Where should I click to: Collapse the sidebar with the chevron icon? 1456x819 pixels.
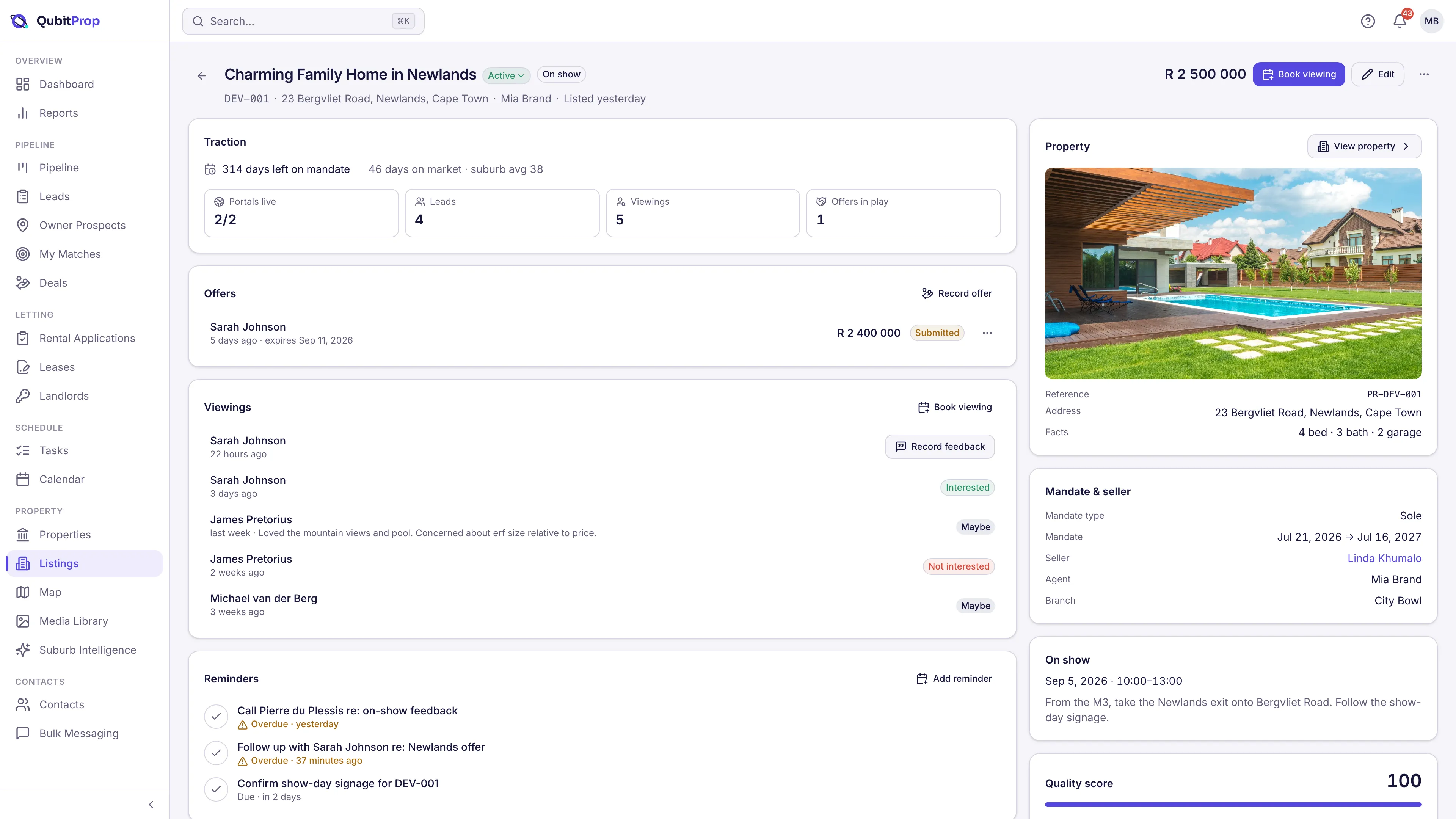click(151, 804)
